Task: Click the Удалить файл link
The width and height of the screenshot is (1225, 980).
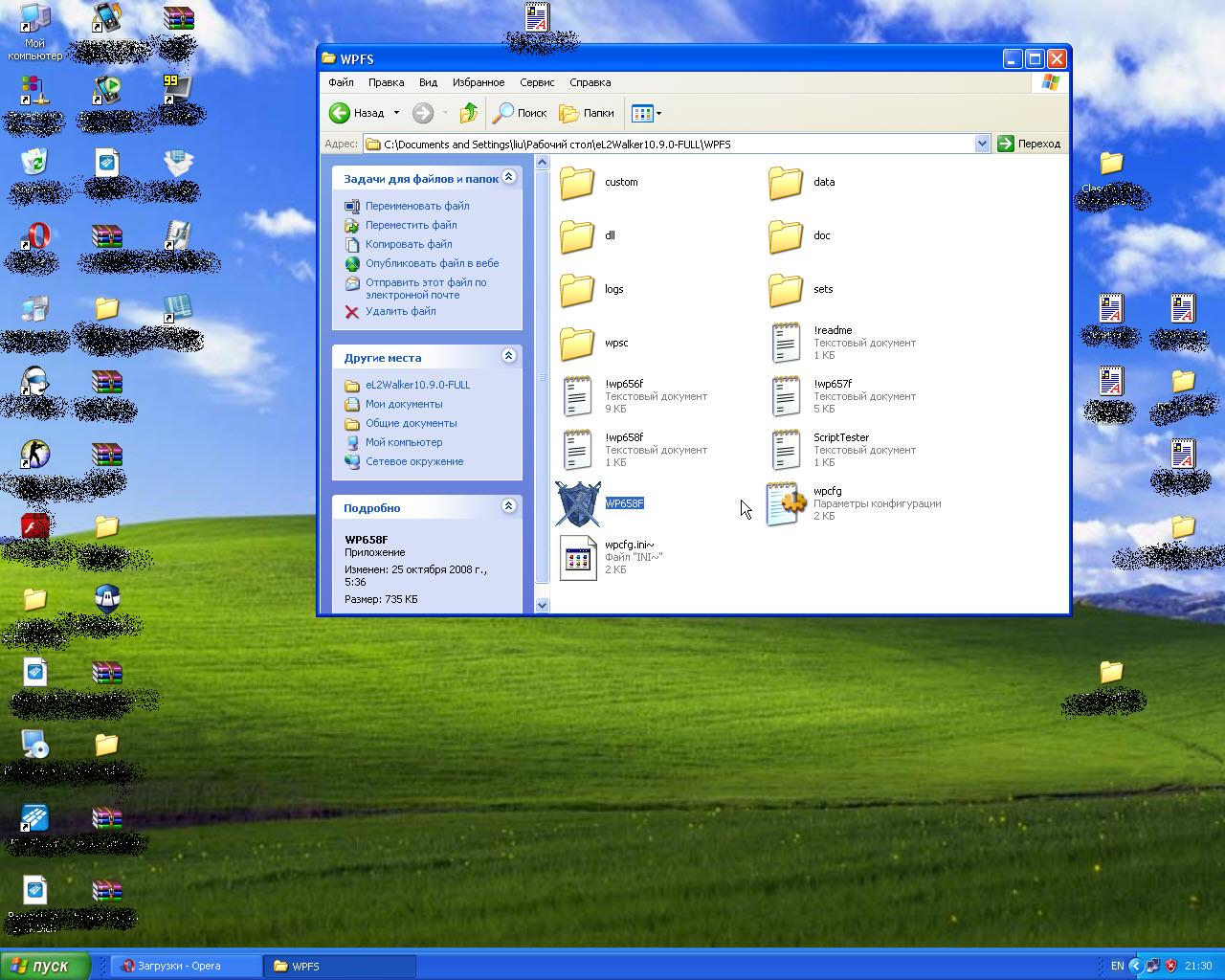Action: [x=400, y=311]
